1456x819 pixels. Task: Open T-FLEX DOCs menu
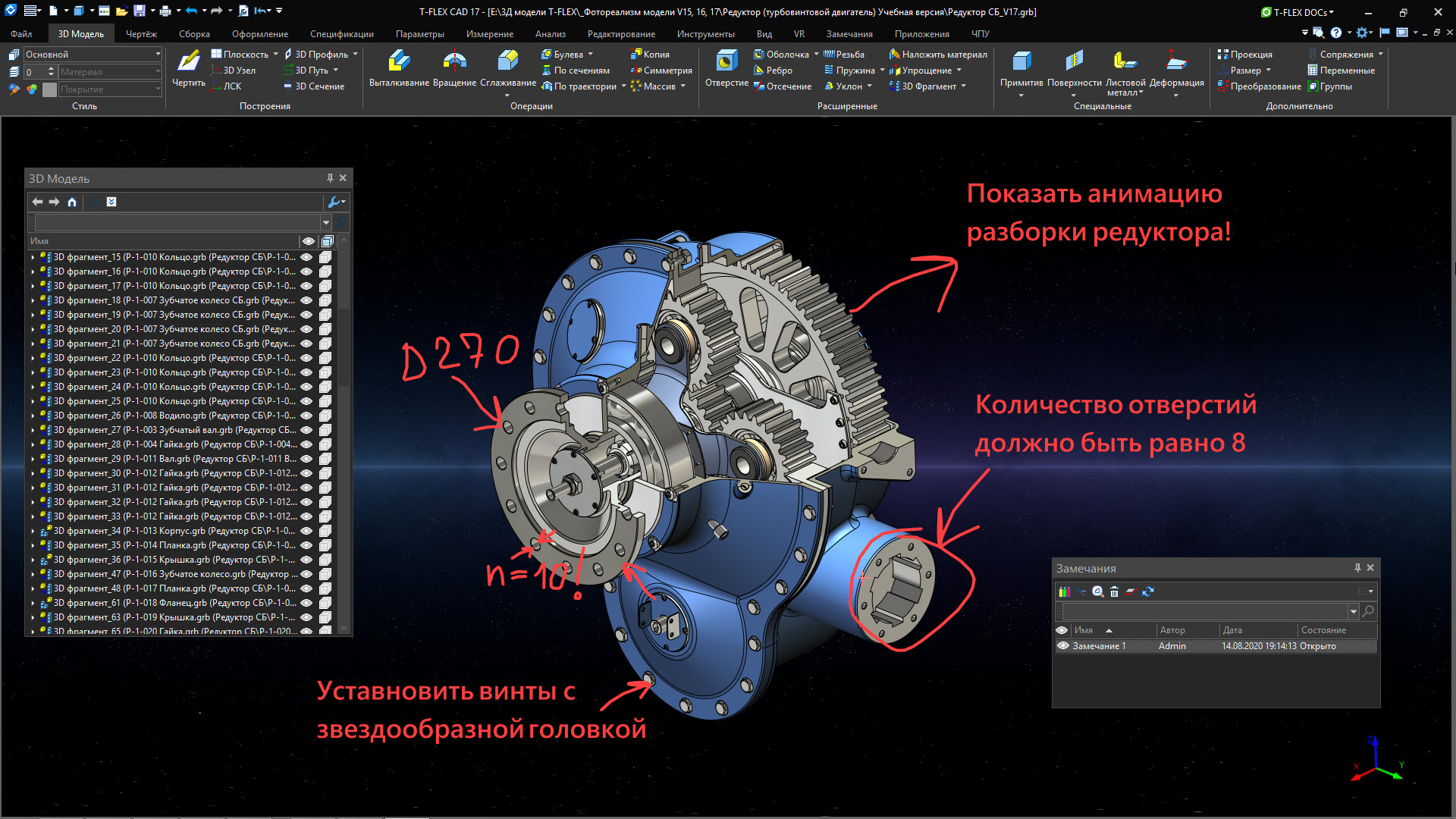click(1298, 12)
